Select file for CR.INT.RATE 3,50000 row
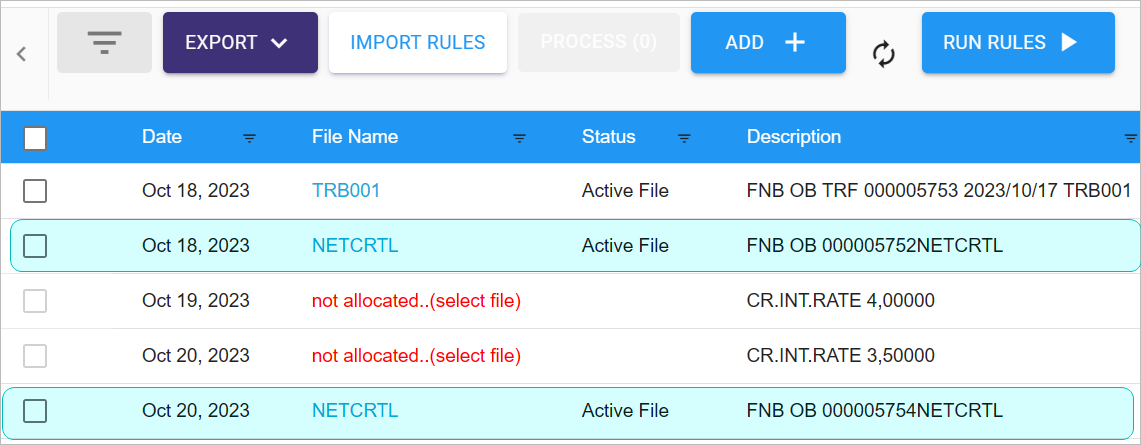 pos(416,356)
